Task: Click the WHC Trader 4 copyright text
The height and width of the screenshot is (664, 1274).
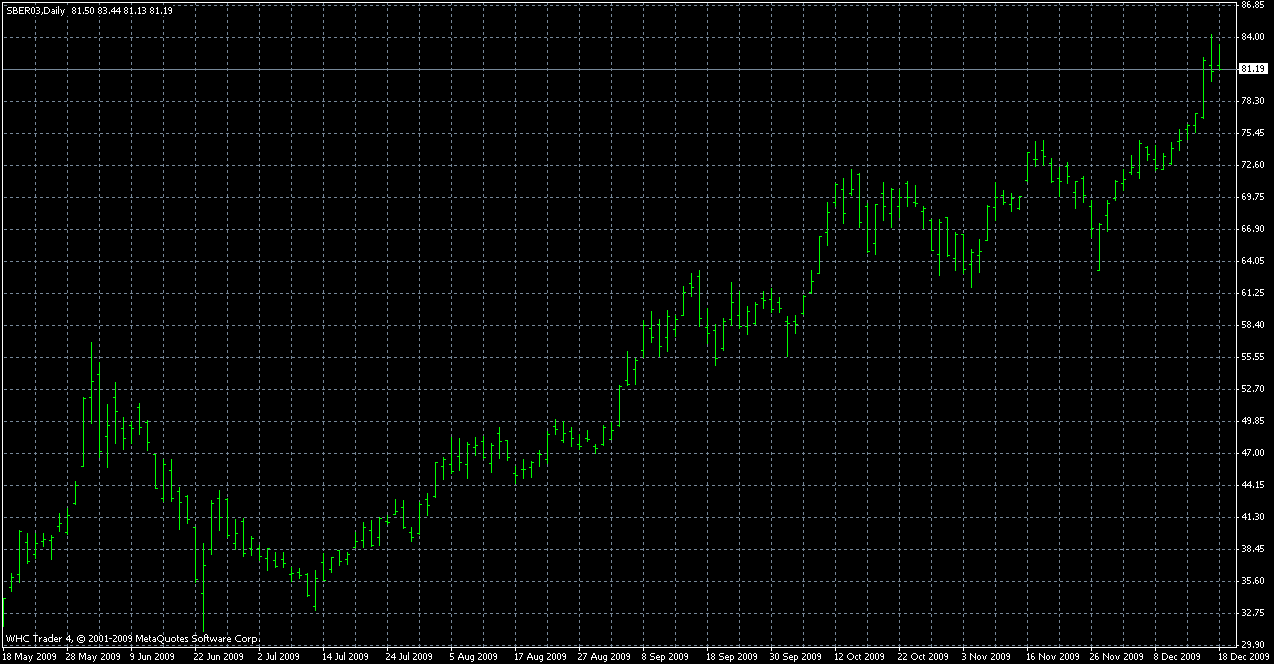Action: (132, 638)
